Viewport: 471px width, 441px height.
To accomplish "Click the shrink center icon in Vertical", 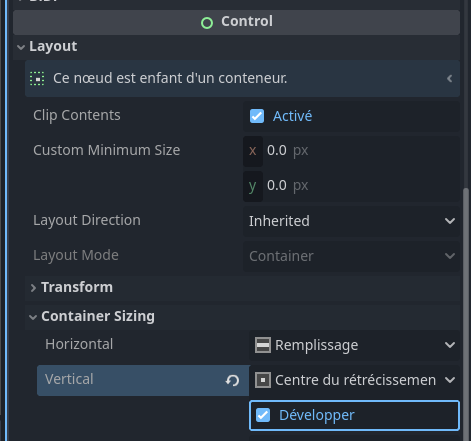I will (x=263, y=380).
